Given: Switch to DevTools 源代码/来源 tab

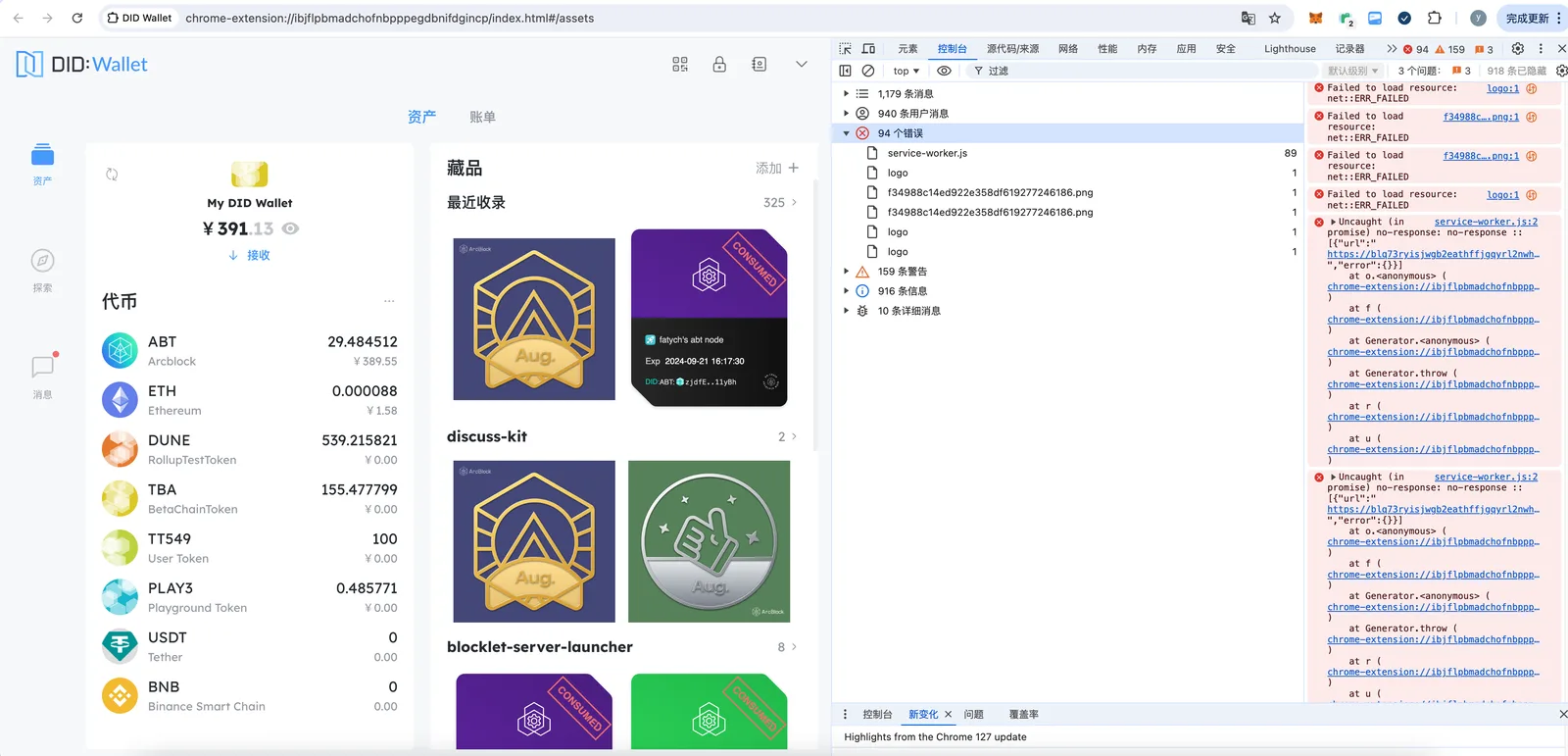Looking at the screenshot, I should 1012,48.
